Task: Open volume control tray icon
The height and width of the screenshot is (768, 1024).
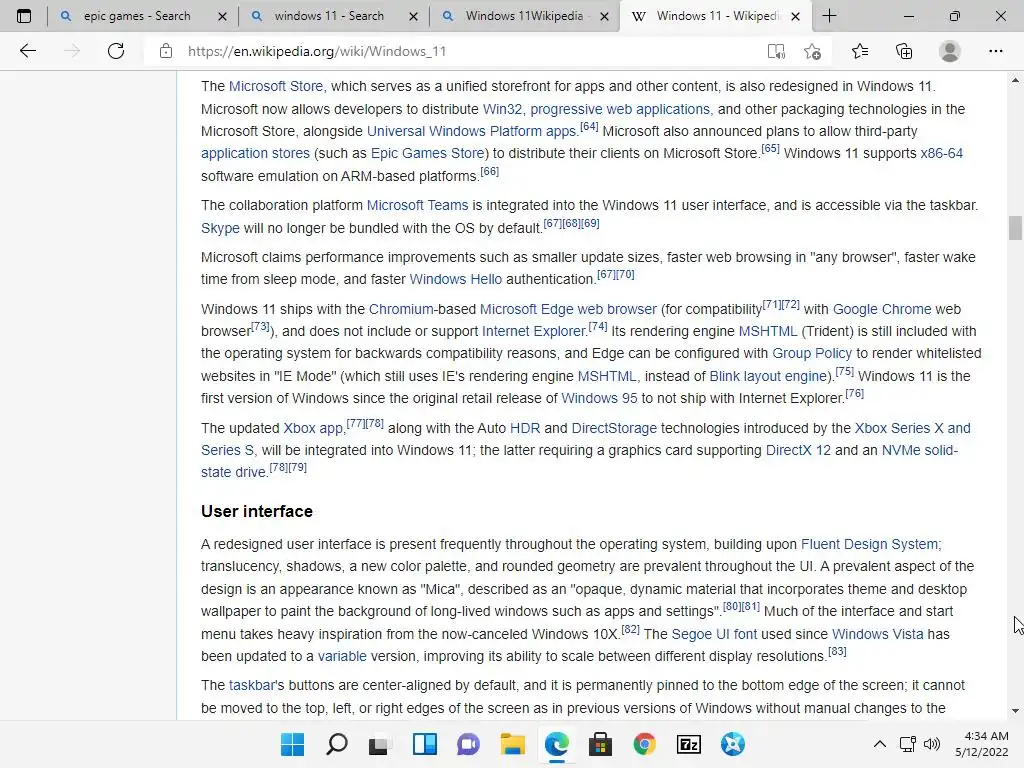Action: coord(932,744)
